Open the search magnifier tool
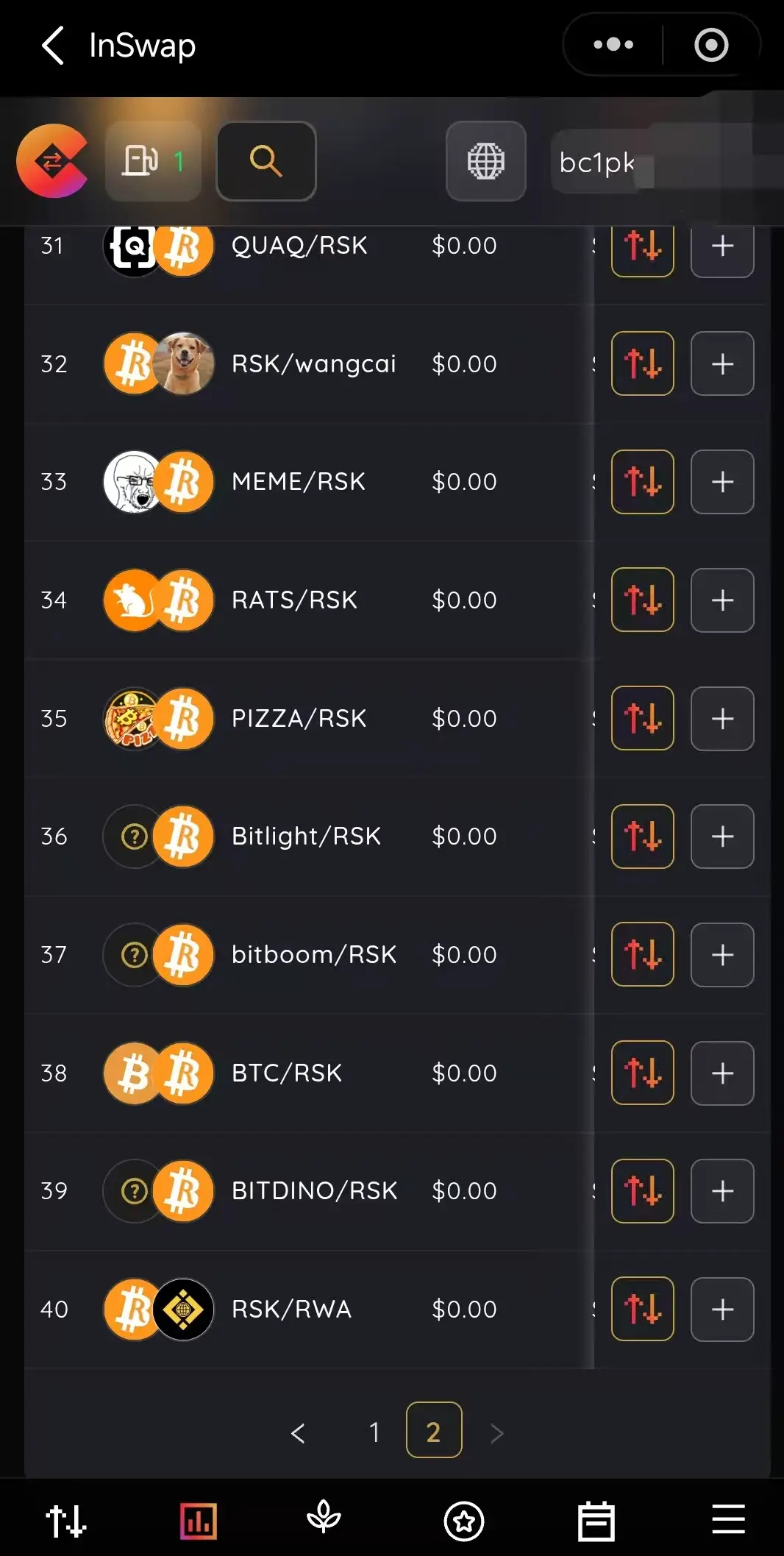The image size is (784, 1556). pos(266,161)
